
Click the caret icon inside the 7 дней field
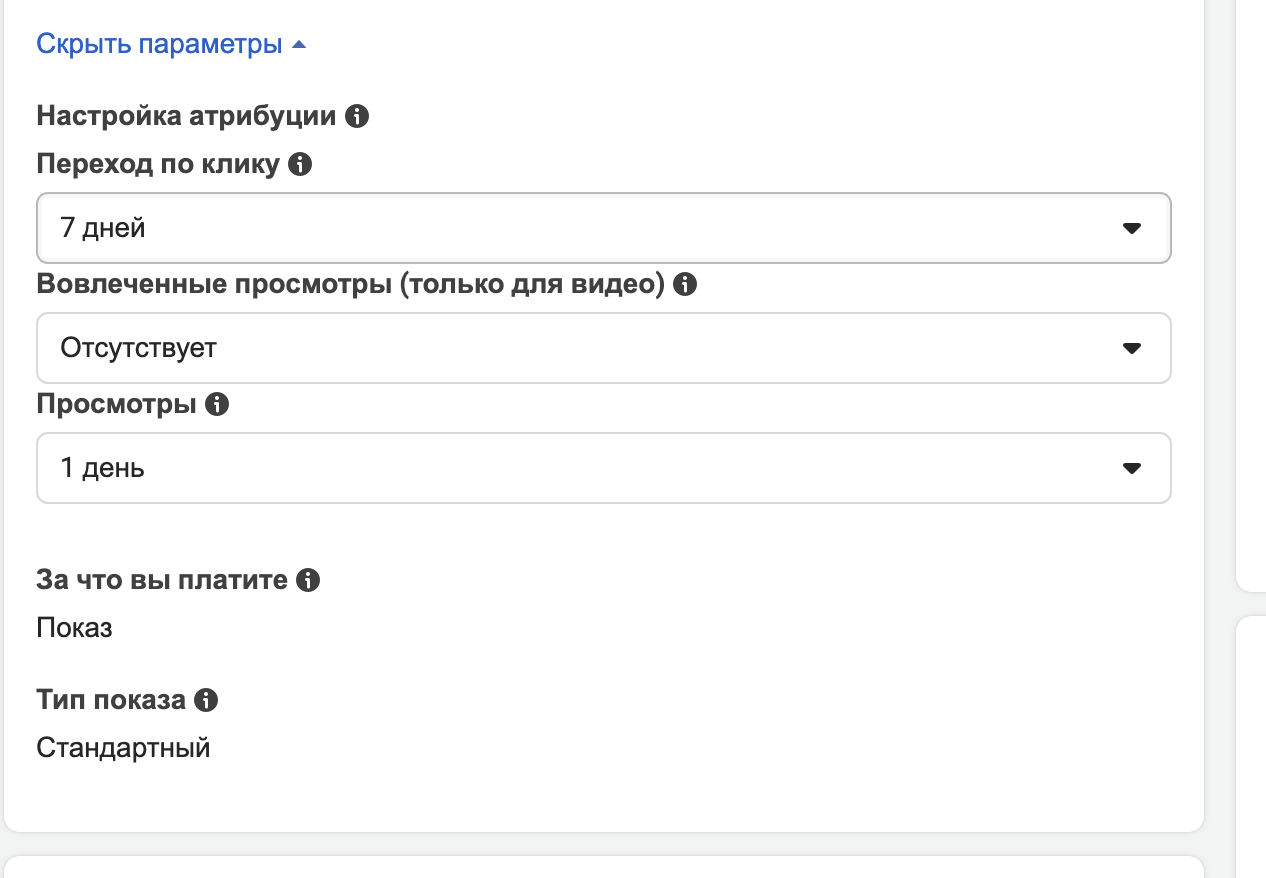pyautogui.click(x=1131, y=228)
